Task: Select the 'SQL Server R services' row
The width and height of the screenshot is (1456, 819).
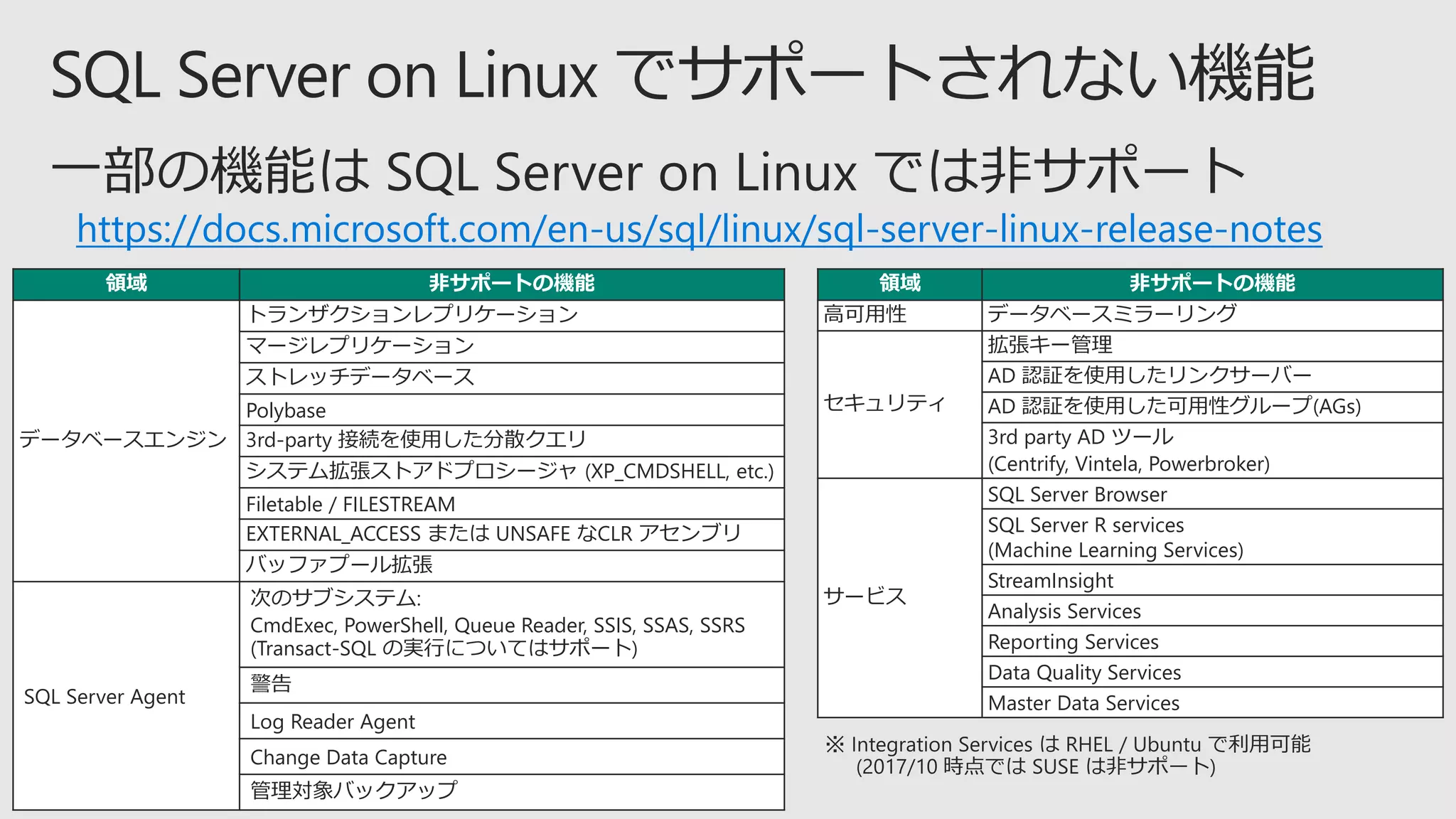Action: click(1212, 537)
